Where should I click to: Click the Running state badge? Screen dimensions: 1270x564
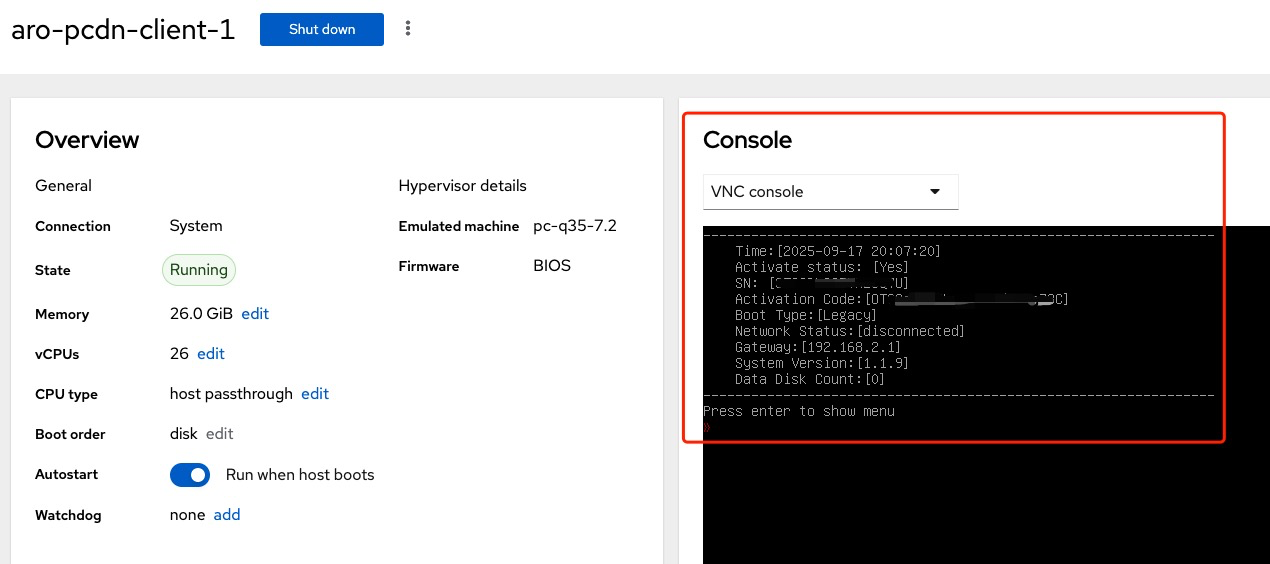199,270
